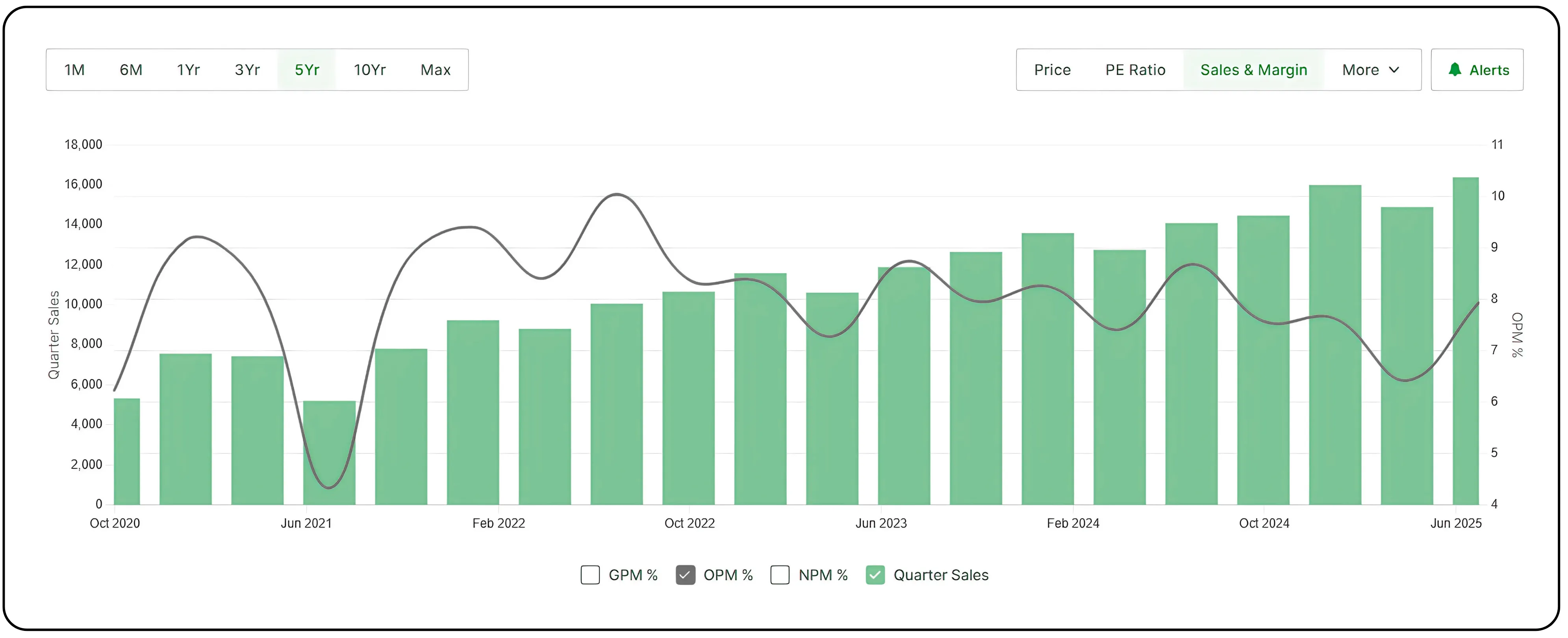Select the 10Yr time range
This screenshot has height=638, width=1568.
(x=369, y=69)
